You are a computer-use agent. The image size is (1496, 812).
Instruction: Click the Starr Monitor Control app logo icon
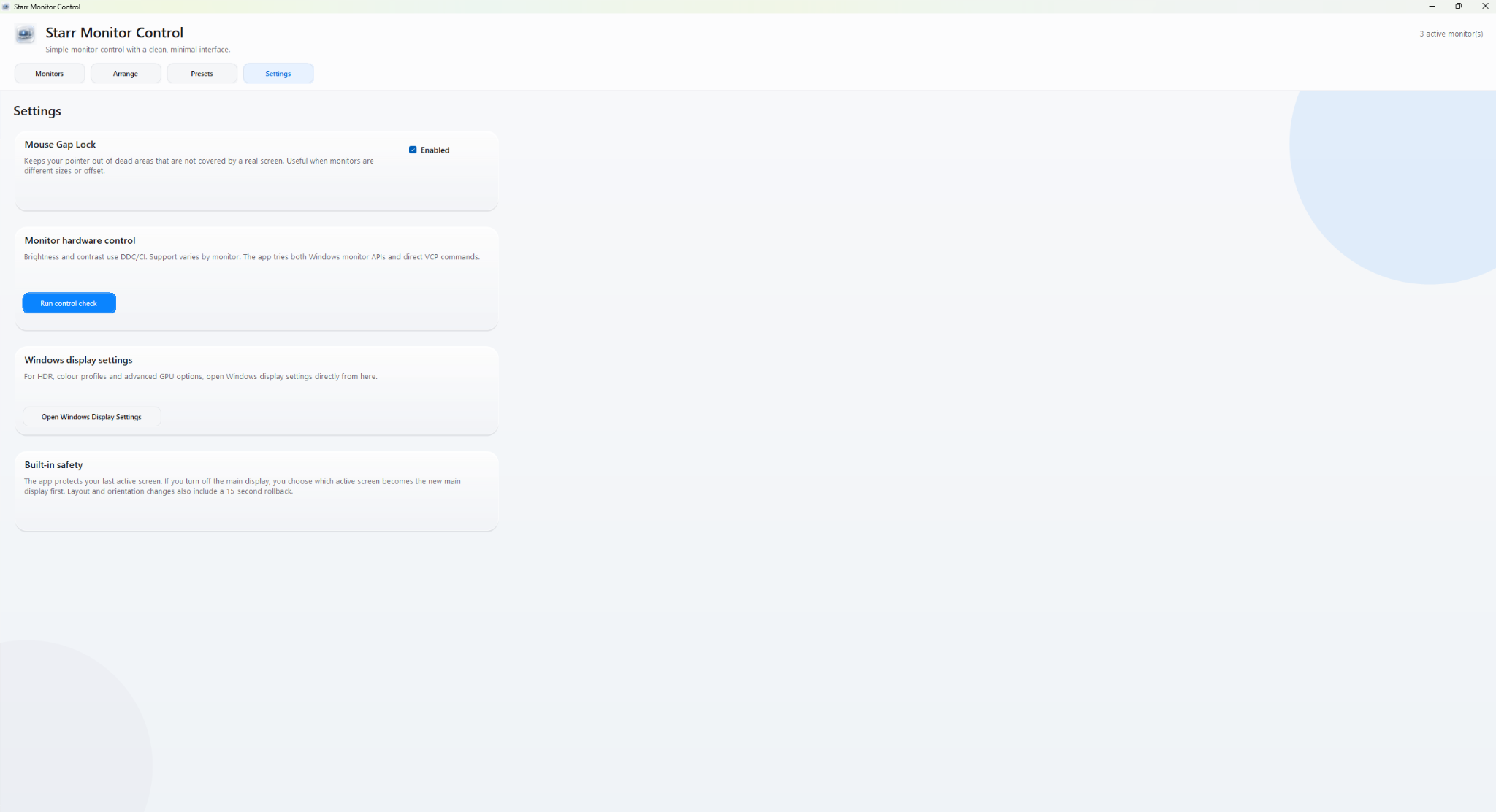(25, 34)
